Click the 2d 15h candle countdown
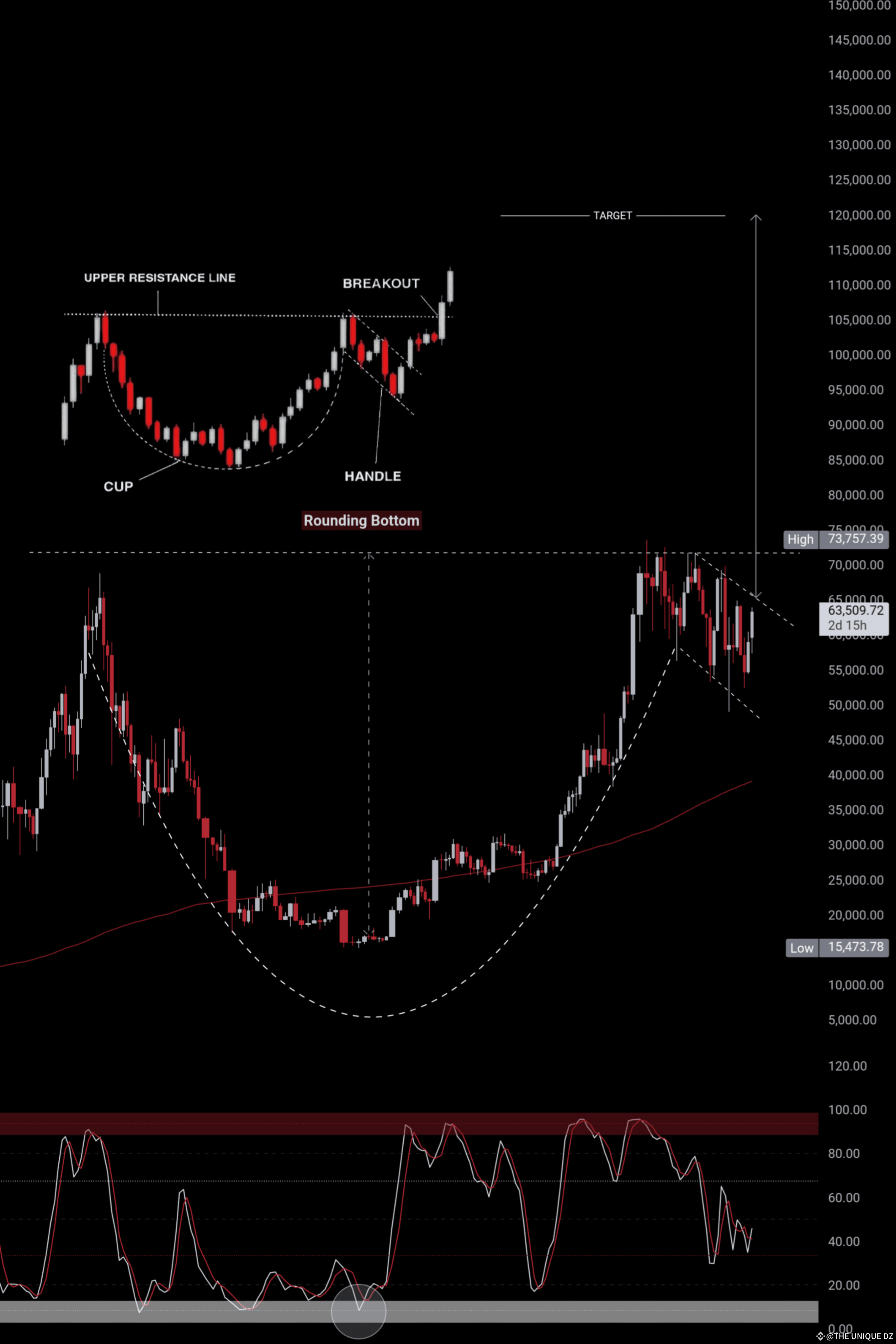Screen dimensions: 896x1344 [x=847, y=625]
